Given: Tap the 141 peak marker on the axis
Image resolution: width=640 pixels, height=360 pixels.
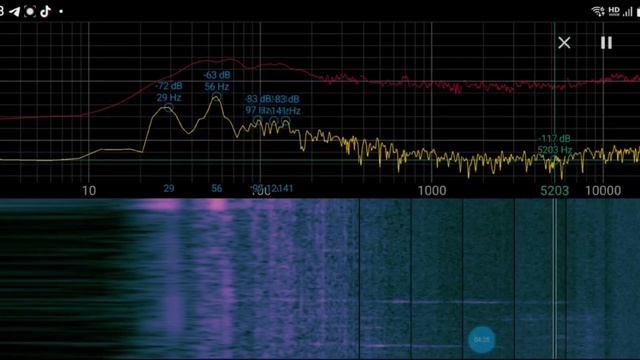Looking at the screenshot, I should [286, 188].
